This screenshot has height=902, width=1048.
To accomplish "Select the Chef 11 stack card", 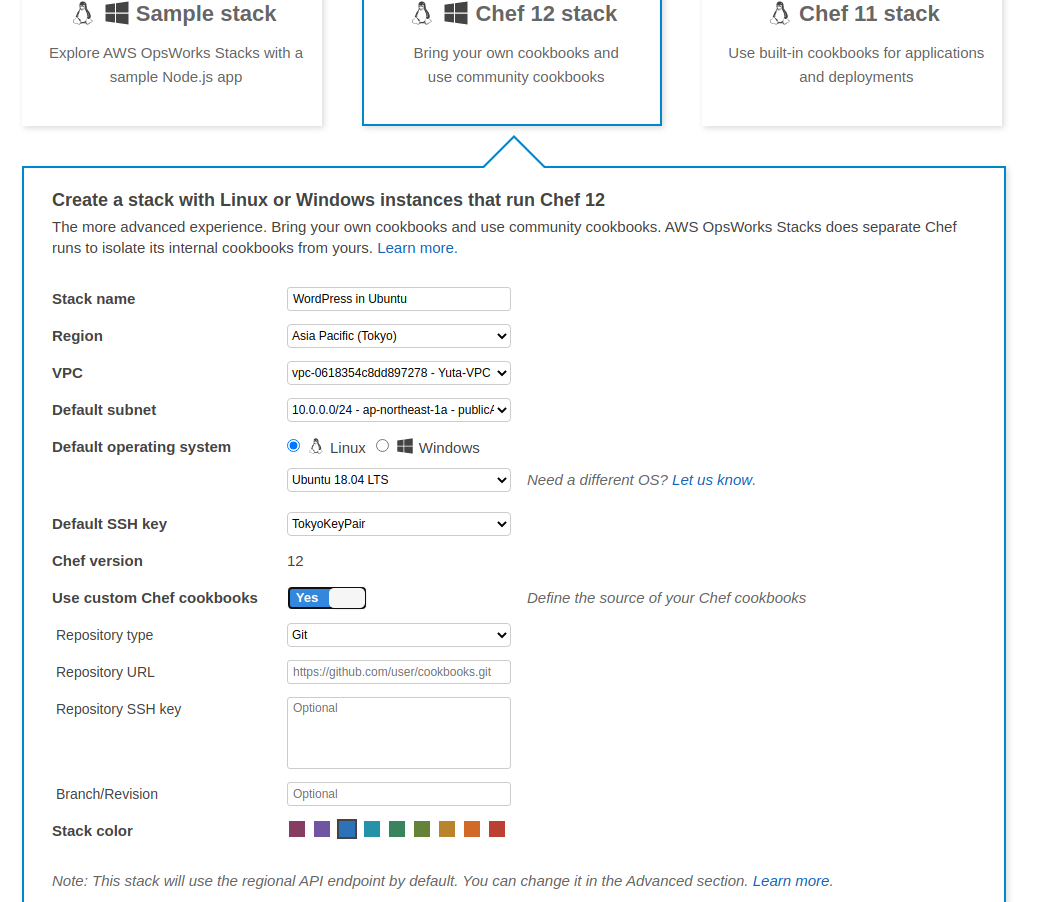I will [x=852, y=61].
